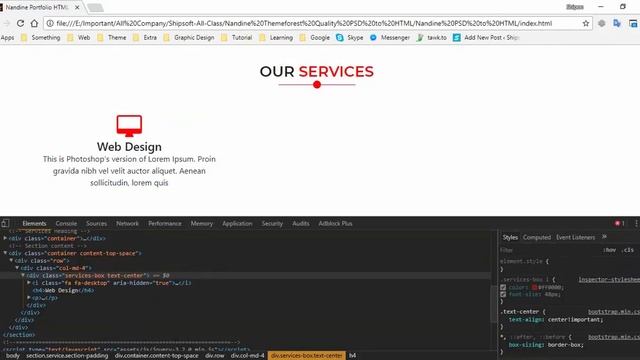Show the red error count indicator

(x=620, y=223)
